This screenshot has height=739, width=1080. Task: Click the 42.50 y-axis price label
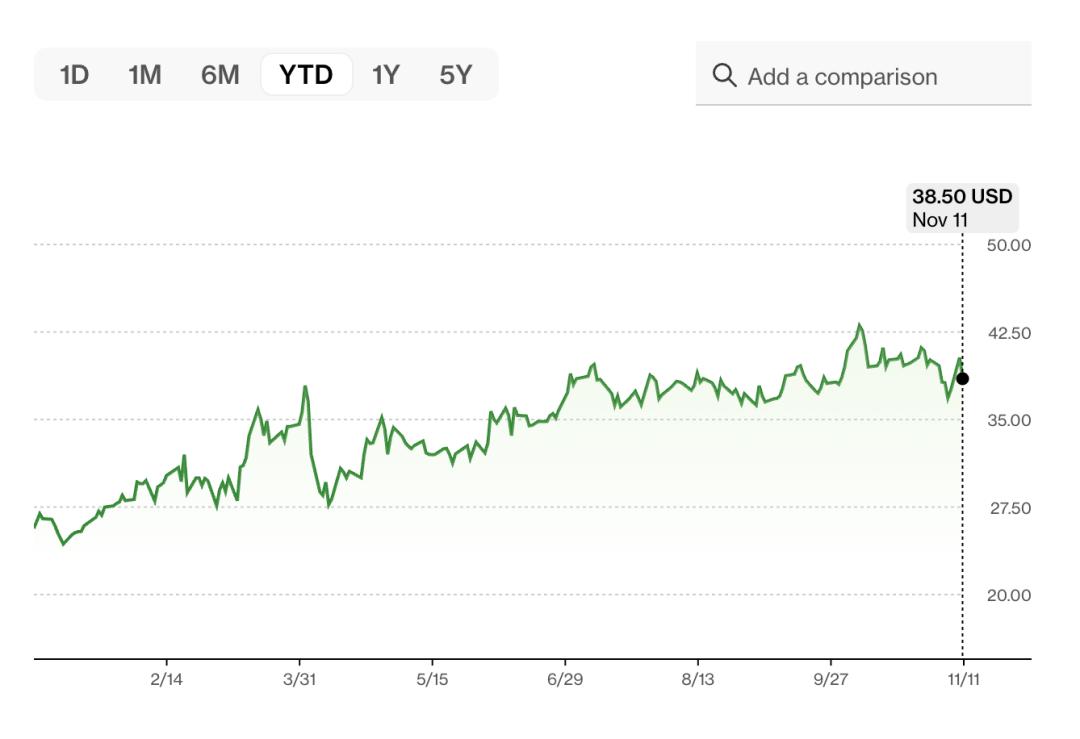[1008, 333]
